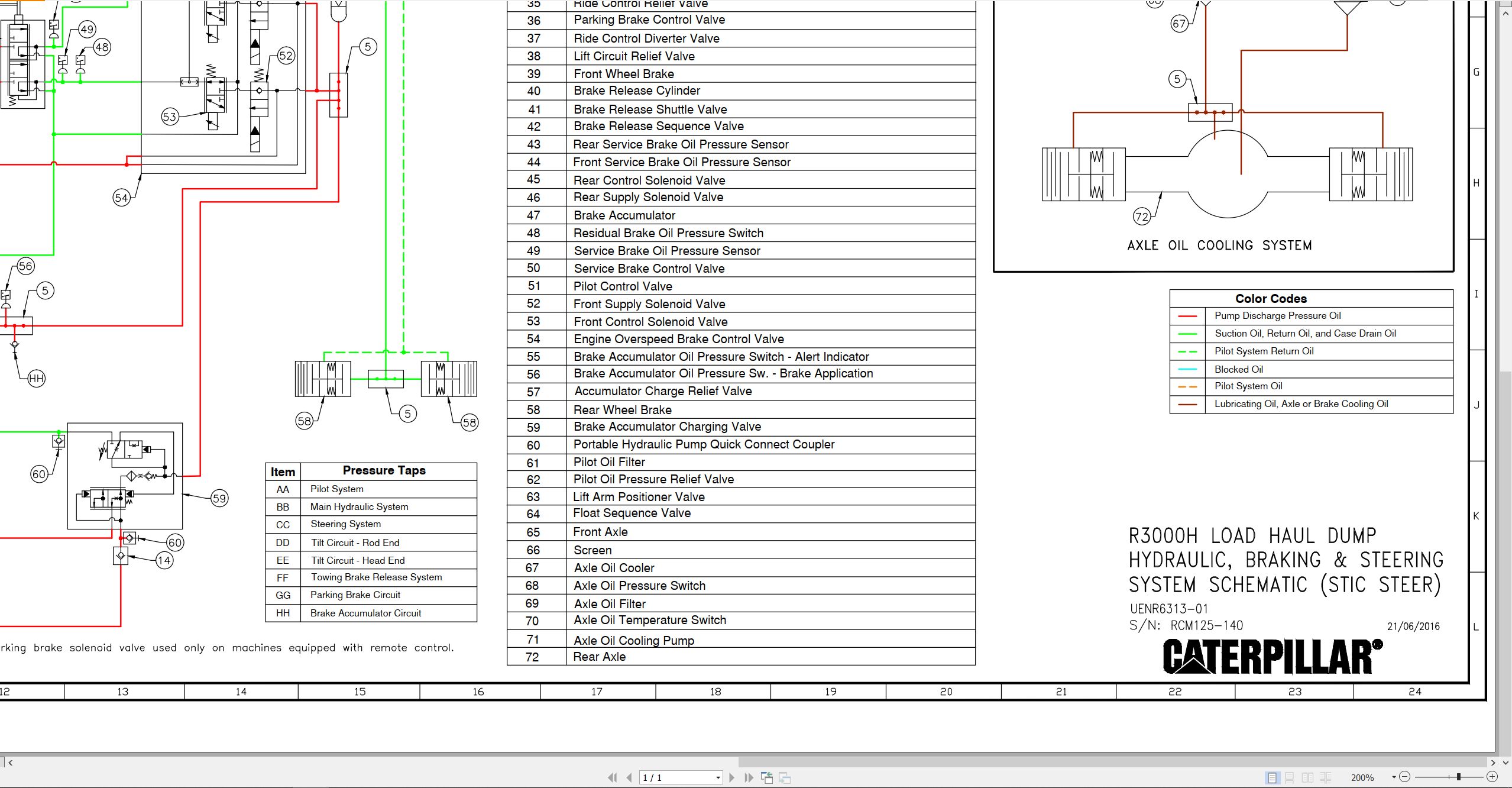Screen dimensions: 1512x788
Task: Go to the next page
Action: 732,777
